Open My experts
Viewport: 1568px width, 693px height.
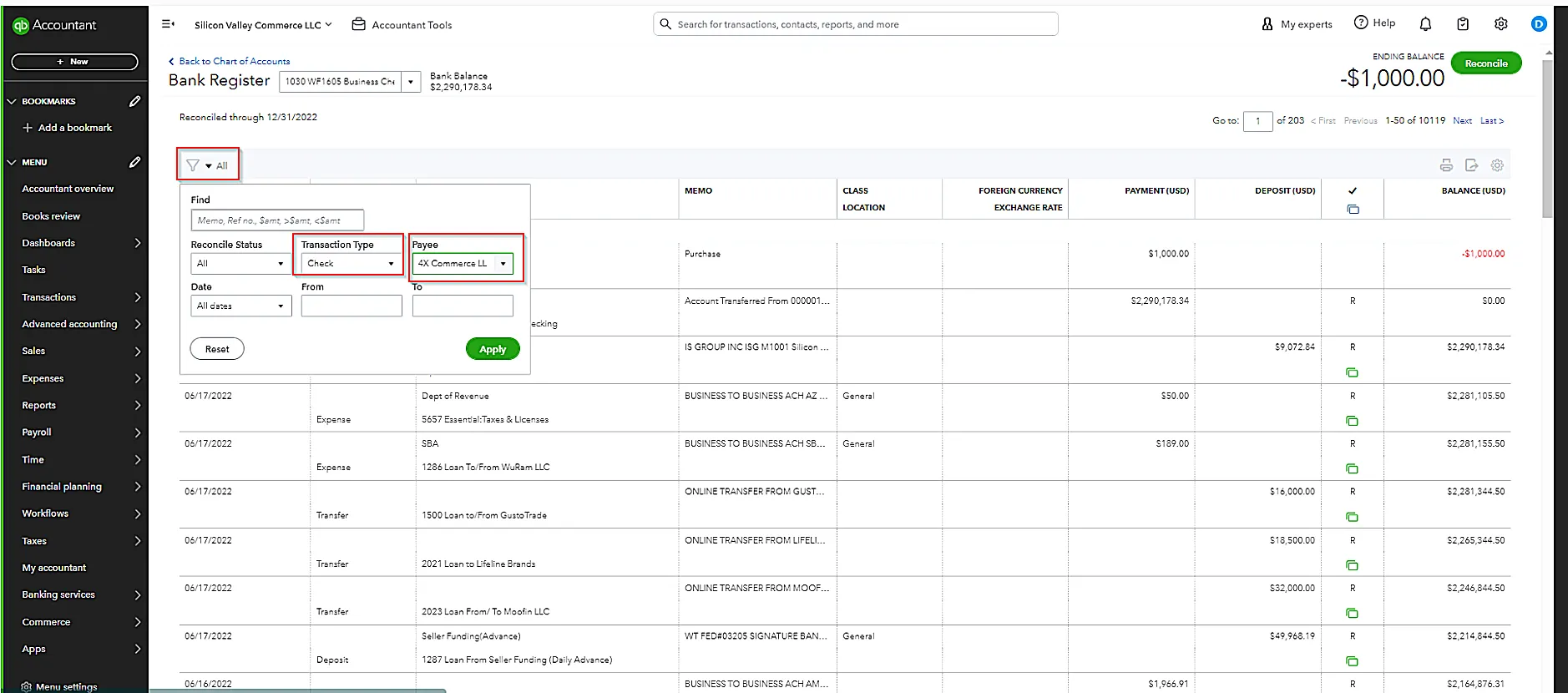1297,24
